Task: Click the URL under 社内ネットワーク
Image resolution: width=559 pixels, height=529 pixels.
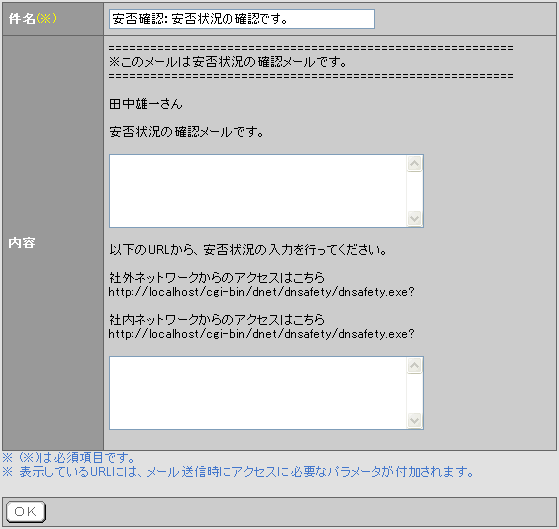Action: [x=261, y=334]
